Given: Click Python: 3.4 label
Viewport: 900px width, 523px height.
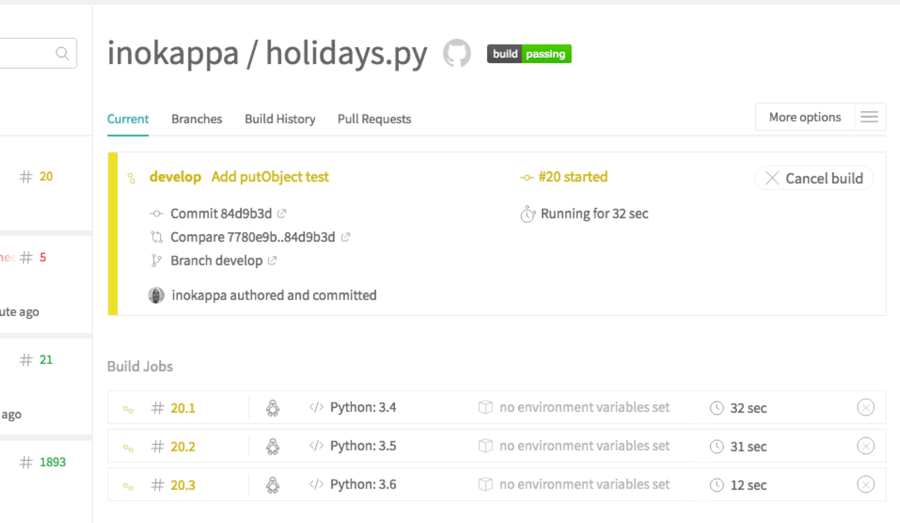Looking at the screenshot, I should point(363,407).
